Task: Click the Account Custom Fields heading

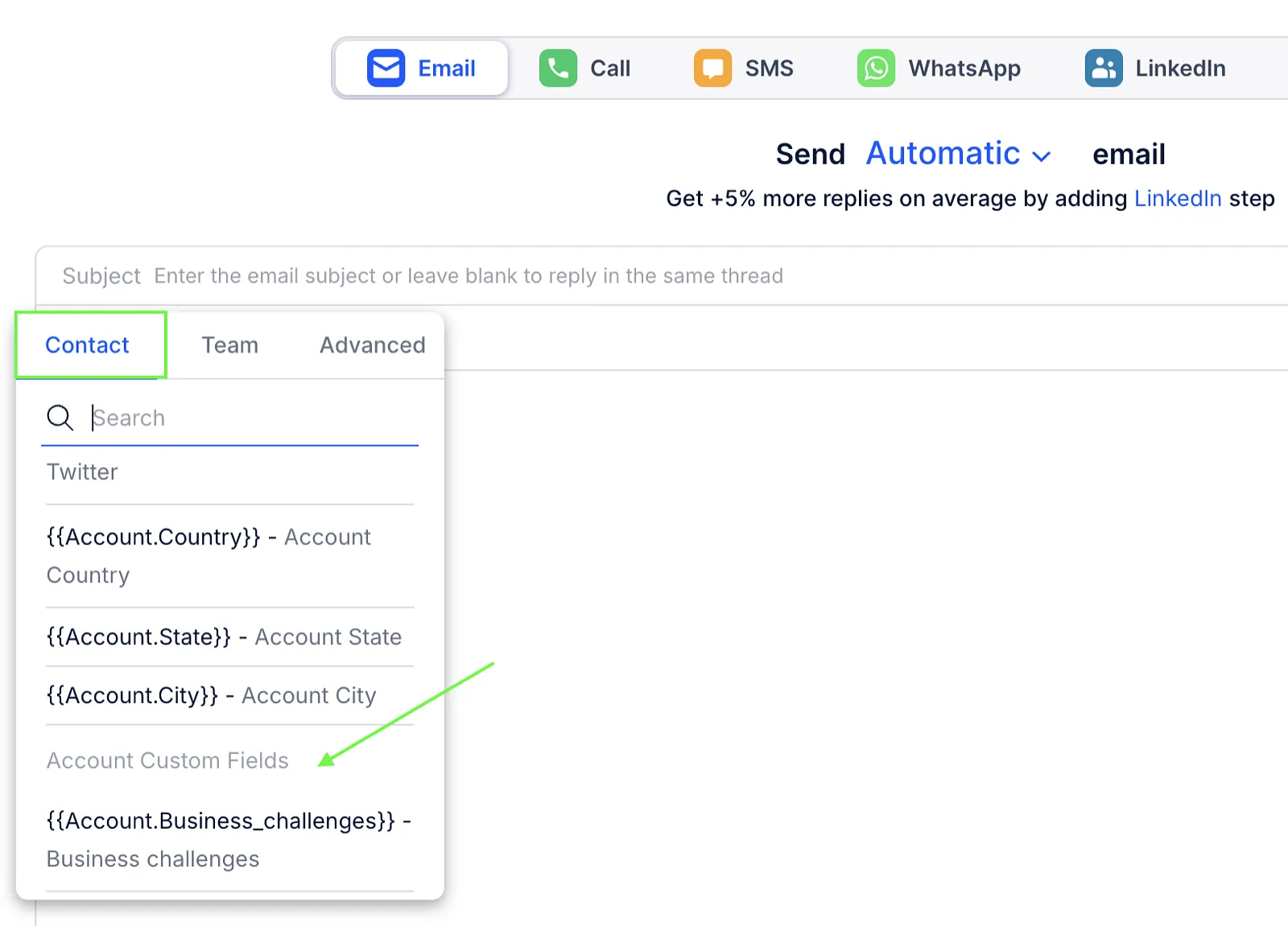Action: (167, 760)
